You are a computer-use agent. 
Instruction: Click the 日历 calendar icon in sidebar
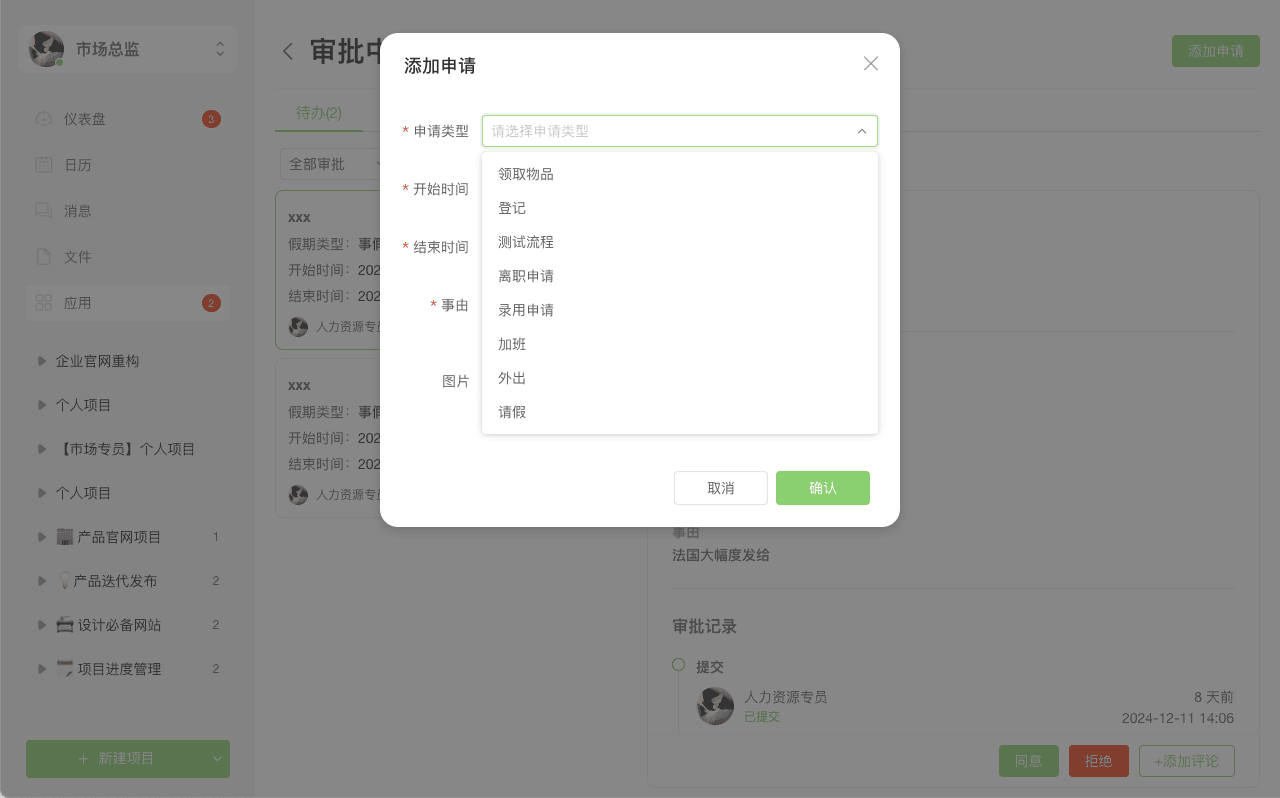click(x=44, y=165)
